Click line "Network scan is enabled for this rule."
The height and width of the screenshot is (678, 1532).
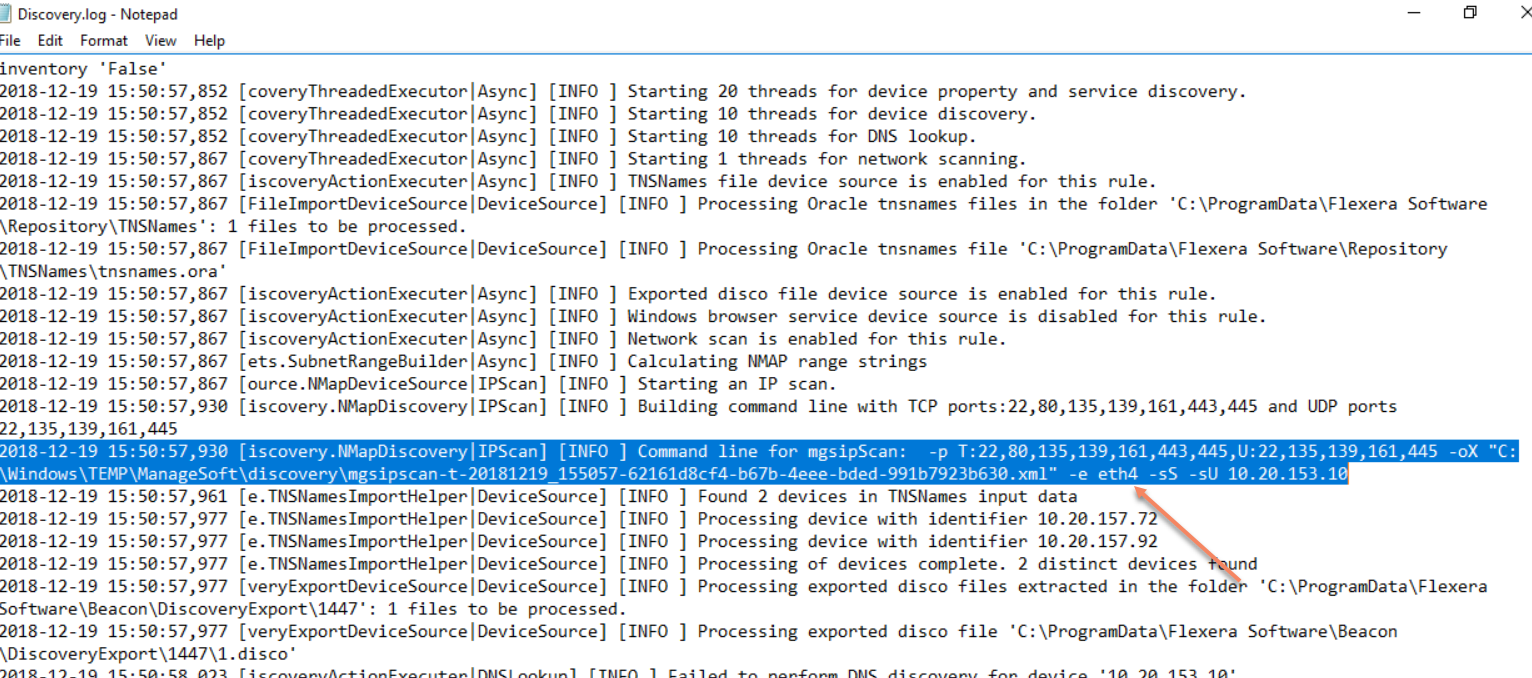point(503,339)
